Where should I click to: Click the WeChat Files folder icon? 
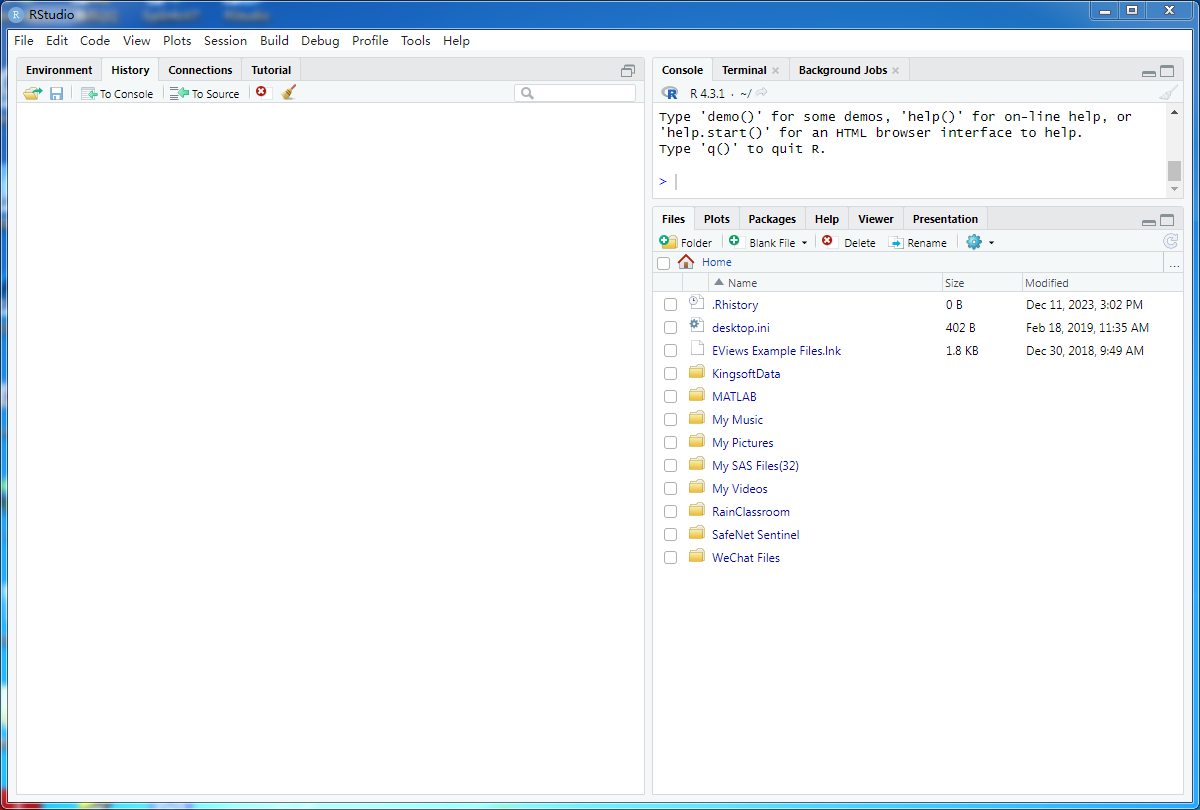[x=697, y=556]
